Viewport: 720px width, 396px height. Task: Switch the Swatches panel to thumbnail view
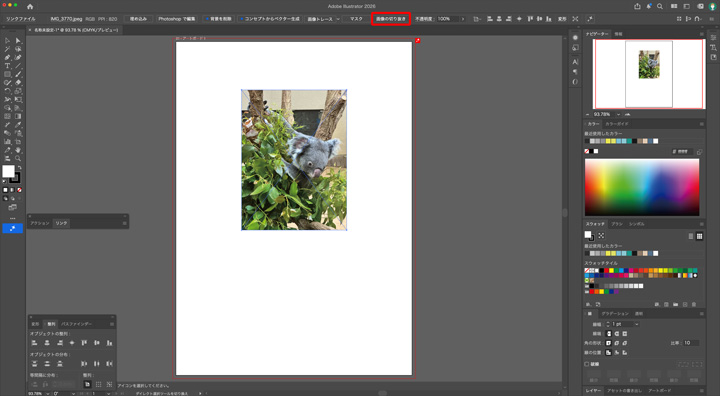click(x=699, y=236)
